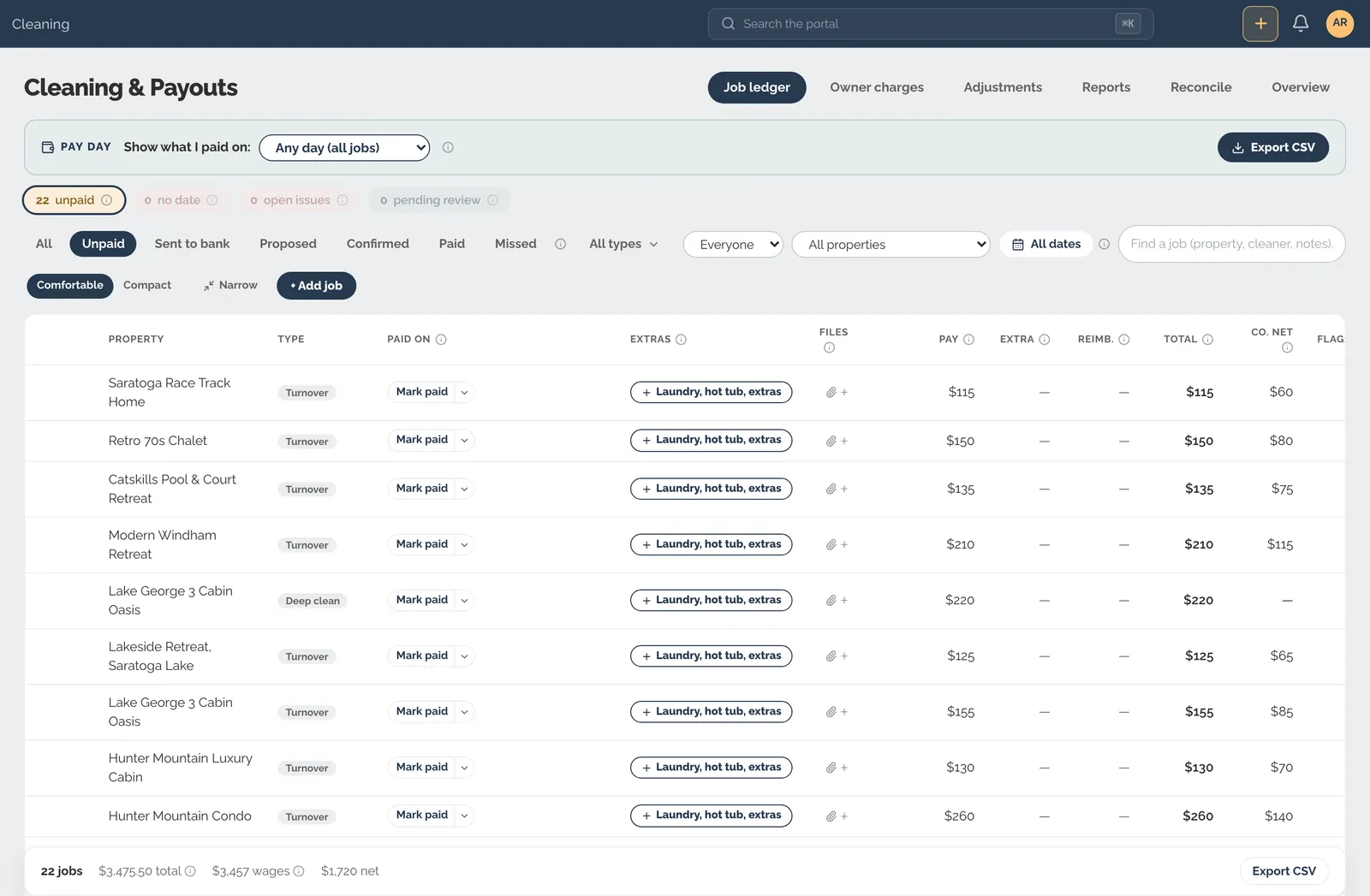
Task: Expand Mark paid arrow for Retro 70s Chalet
Action: click(x=464, y=441)
